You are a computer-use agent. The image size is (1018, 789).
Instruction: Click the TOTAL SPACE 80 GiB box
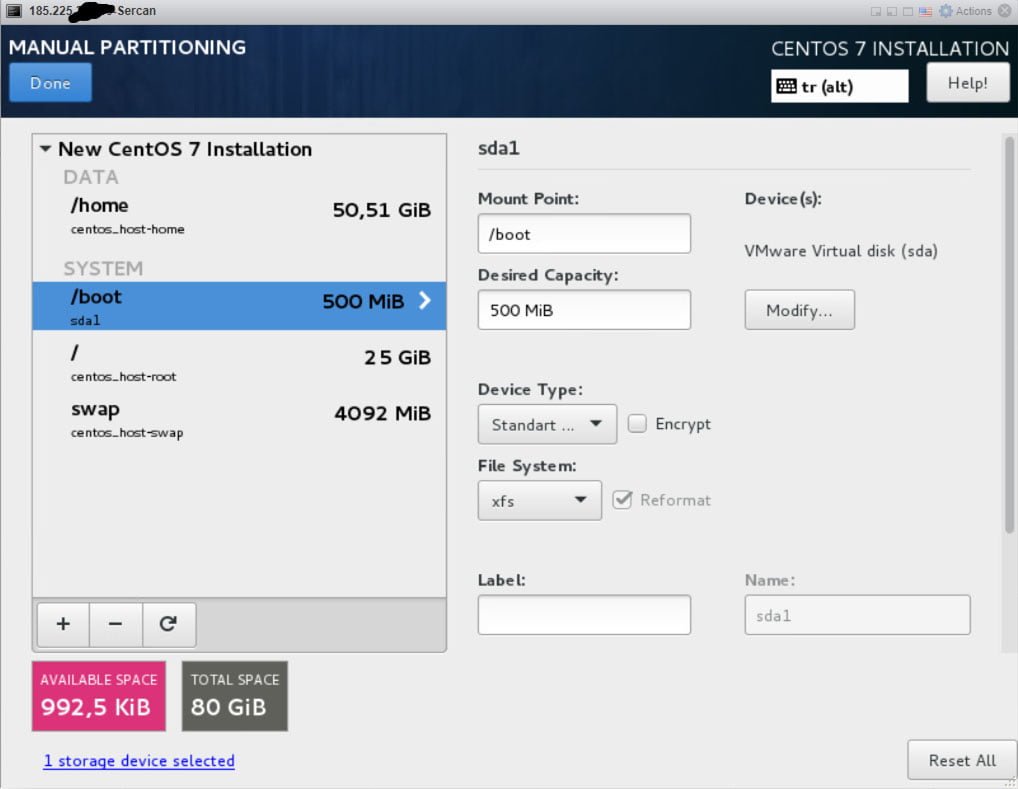click(x=234, y=695)
